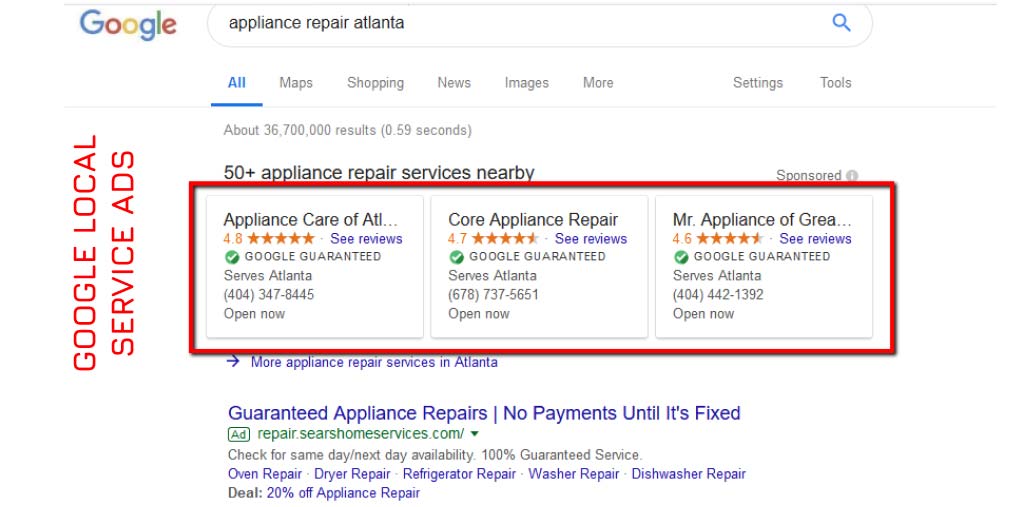Open the Appliance Care of Atl... listing title
This screenshot has width=1024, height=507.
click(311, 220)
